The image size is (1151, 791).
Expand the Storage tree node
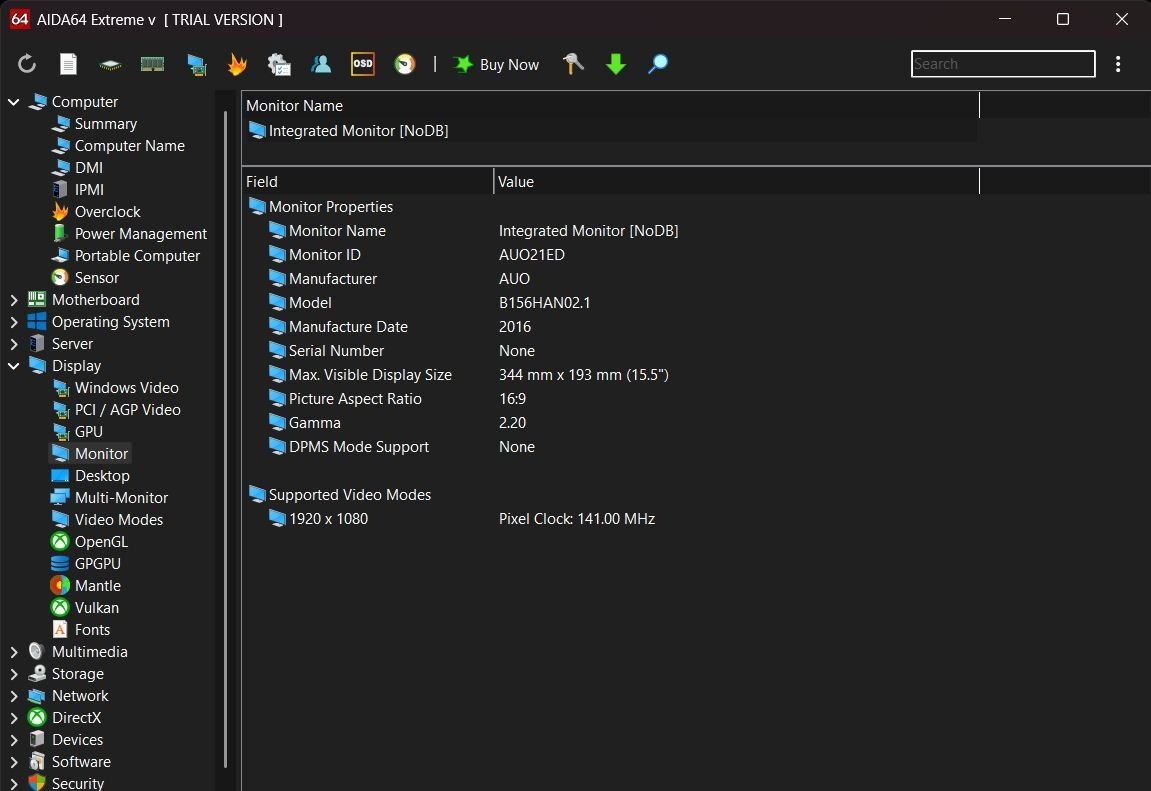click(13, 674)
